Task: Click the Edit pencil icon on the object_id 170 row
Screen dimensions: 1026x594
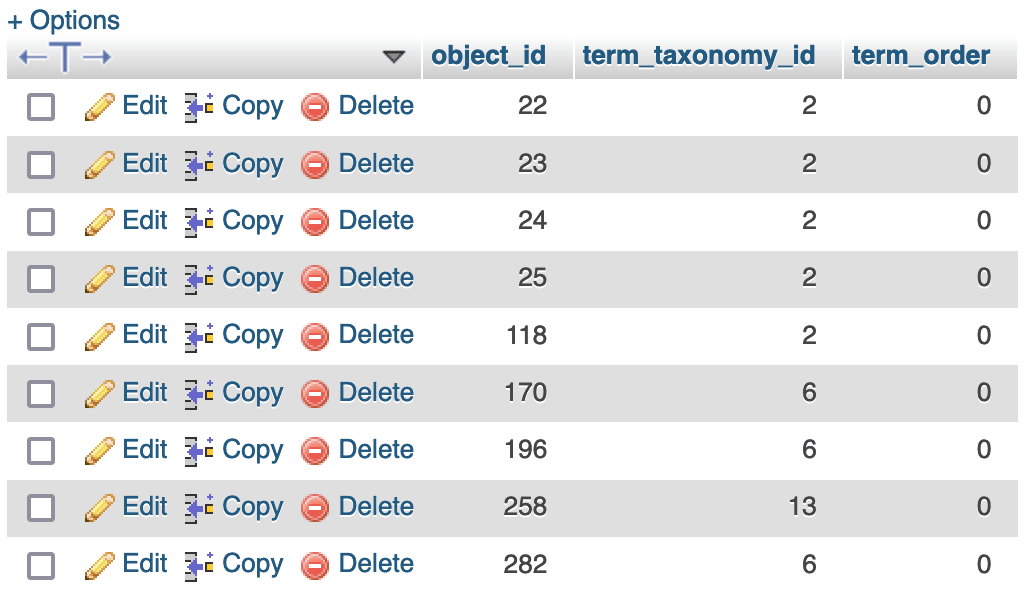Action: 98,393
